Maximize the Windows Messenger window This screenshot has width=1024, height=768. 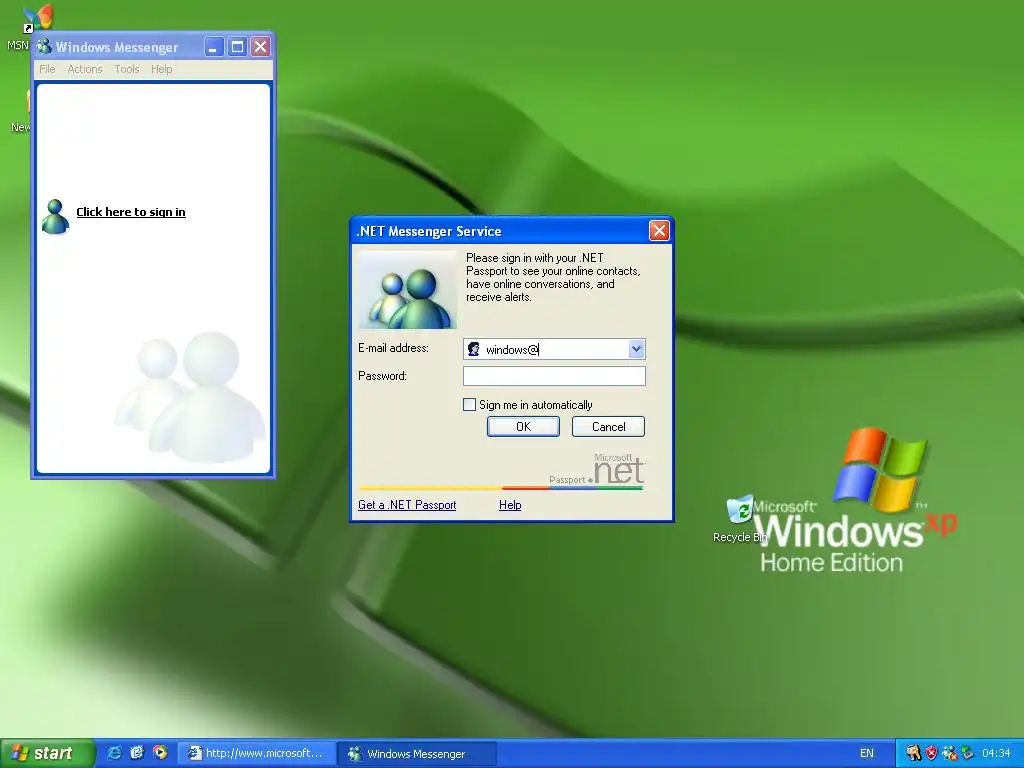(x=238, y=46)
